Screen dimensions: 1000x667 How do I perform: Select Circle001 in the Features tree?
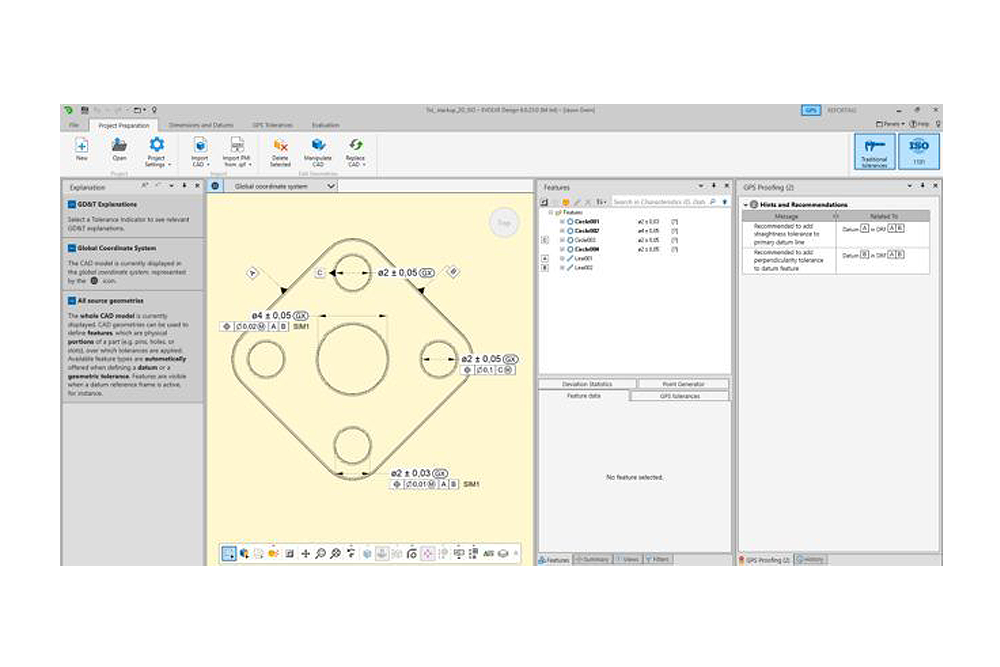click(586, 221)
